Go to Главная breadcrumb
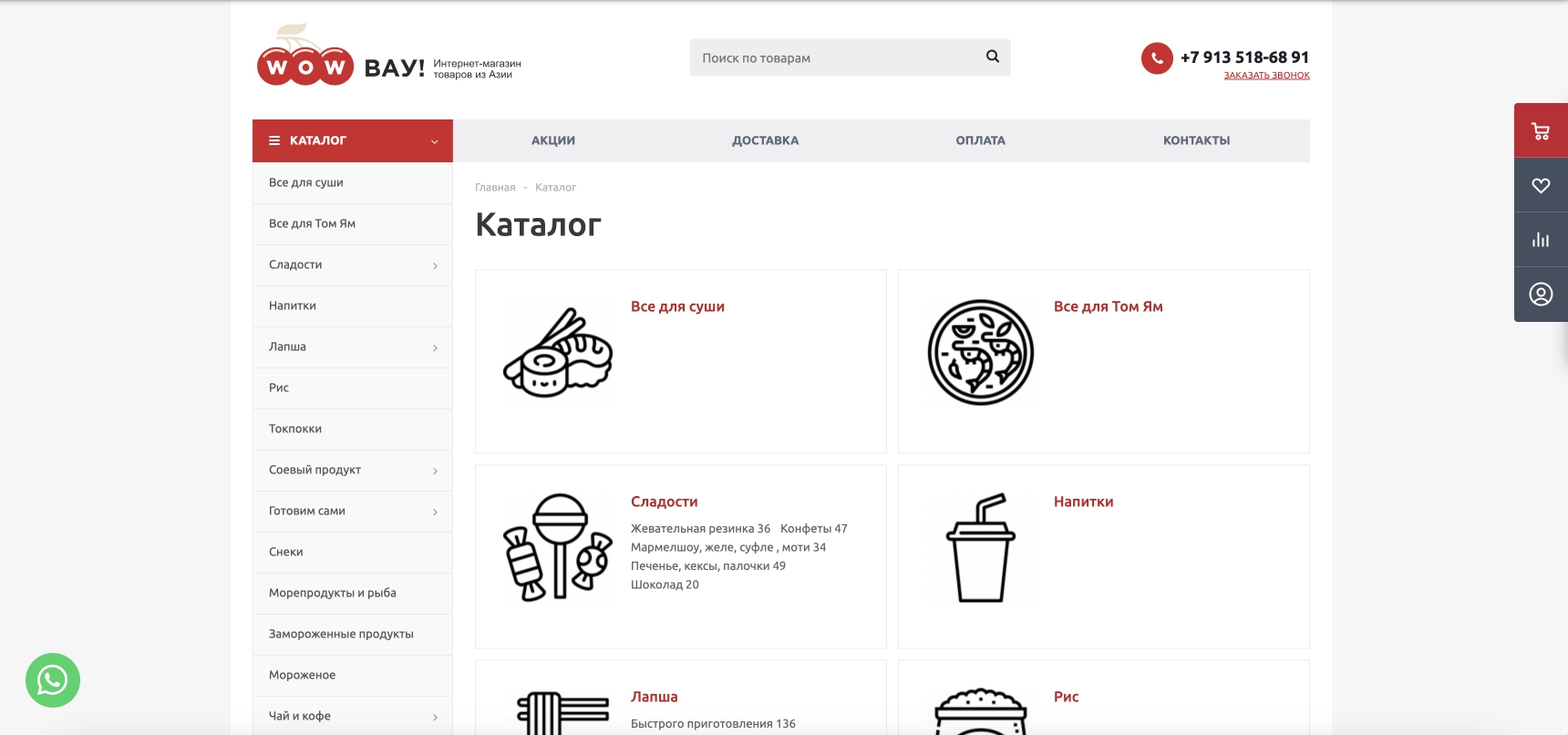The width and height of the screenshot is (1568, 735). [495, 187]
